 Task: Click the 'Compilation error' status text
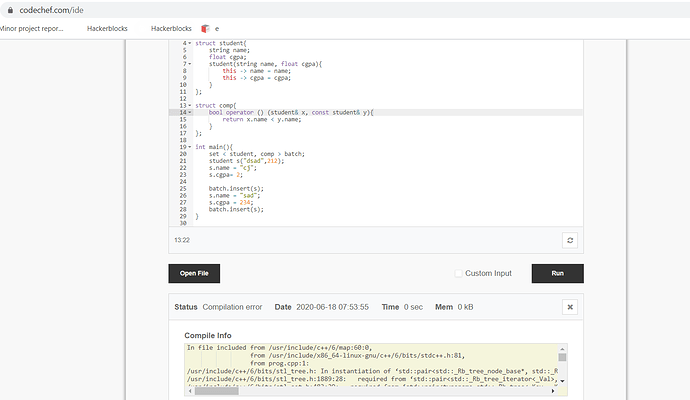[232, 307]
